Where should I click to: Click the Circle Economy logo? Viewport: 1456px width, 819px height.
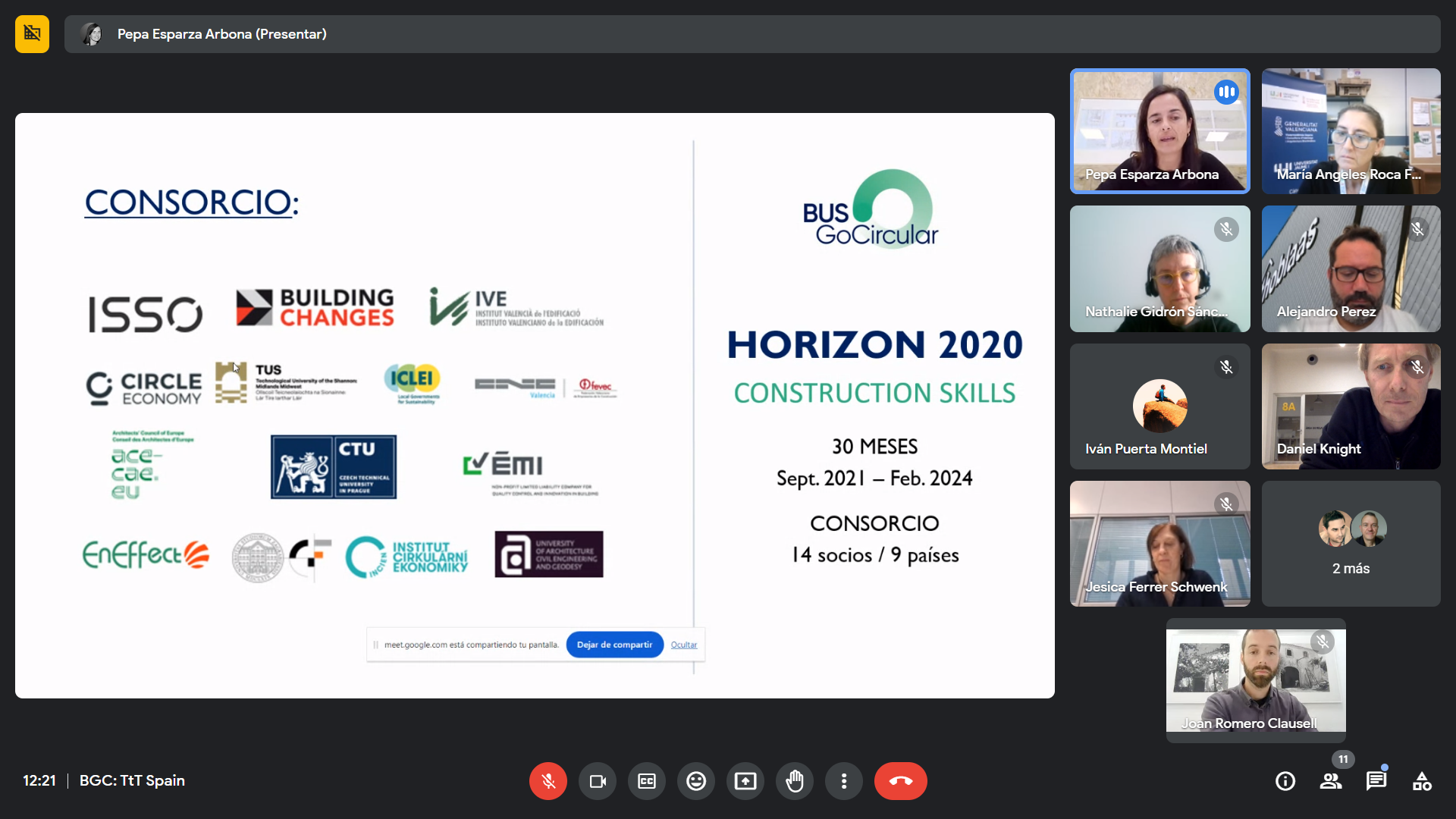pyautogui.click(x=143, y=388)
